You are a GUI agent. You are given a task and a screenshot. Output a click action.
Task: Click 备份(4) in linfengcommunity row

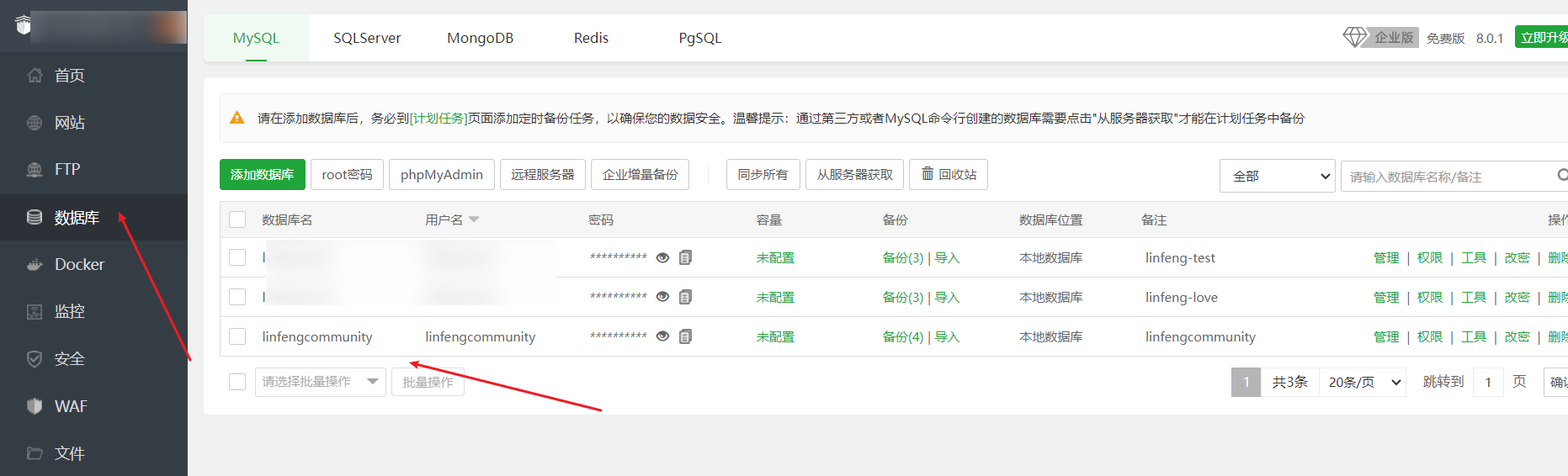coord(902,336)
